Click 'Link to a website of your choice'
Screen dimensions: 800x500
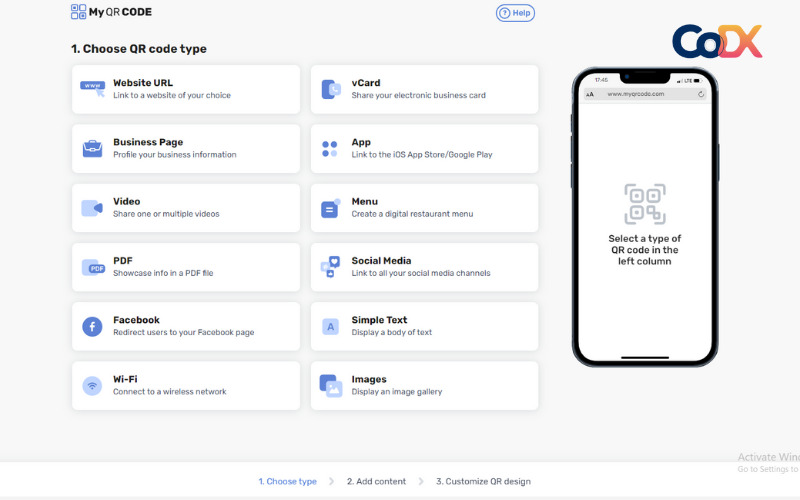172,95
